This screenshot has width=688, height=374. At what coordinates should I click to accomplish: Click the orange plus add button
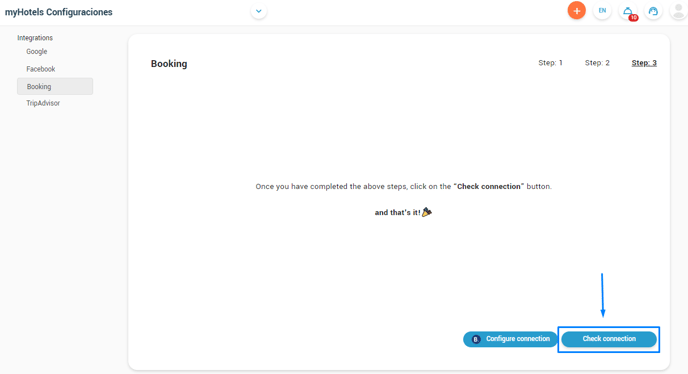(577, 11)
